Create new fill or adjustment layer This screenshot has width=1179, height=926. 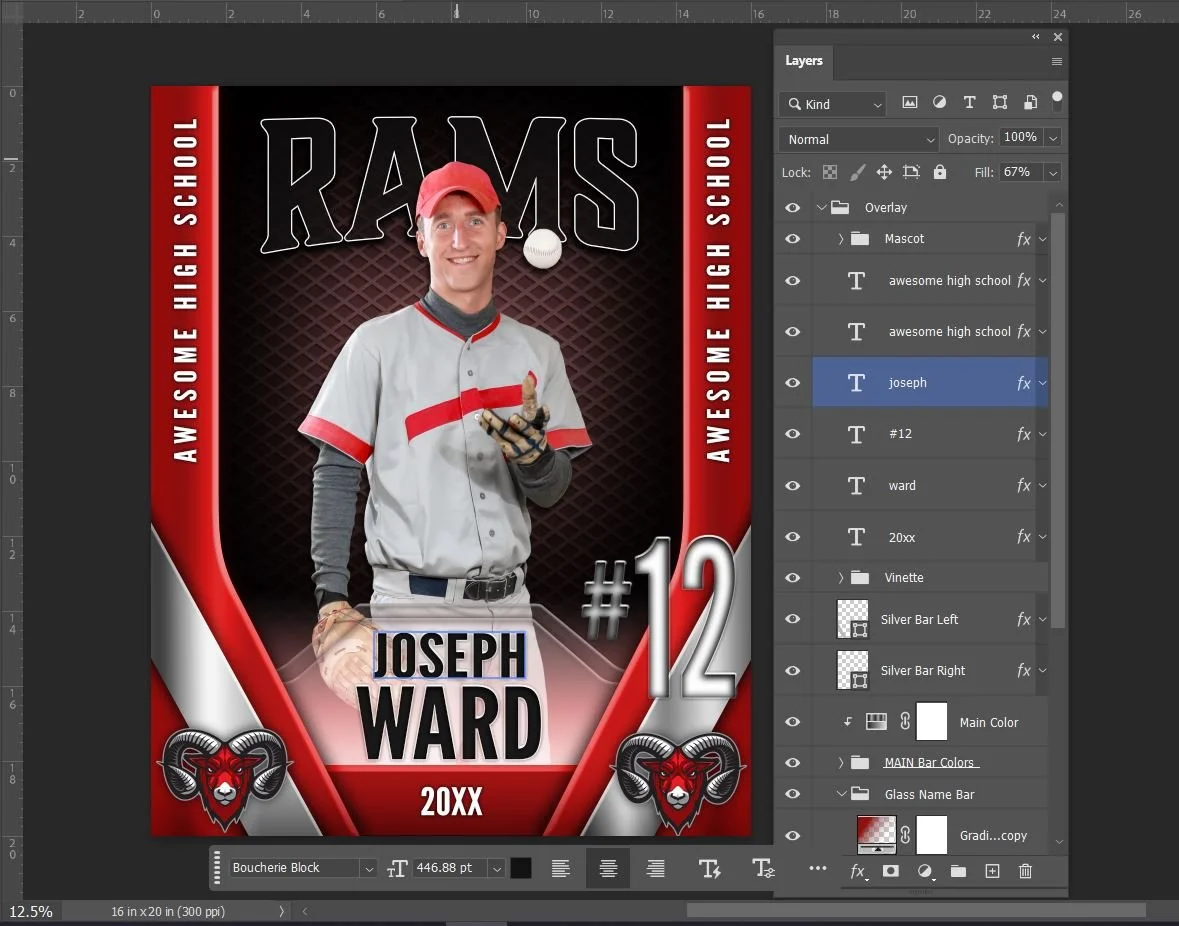click(925, 871)
